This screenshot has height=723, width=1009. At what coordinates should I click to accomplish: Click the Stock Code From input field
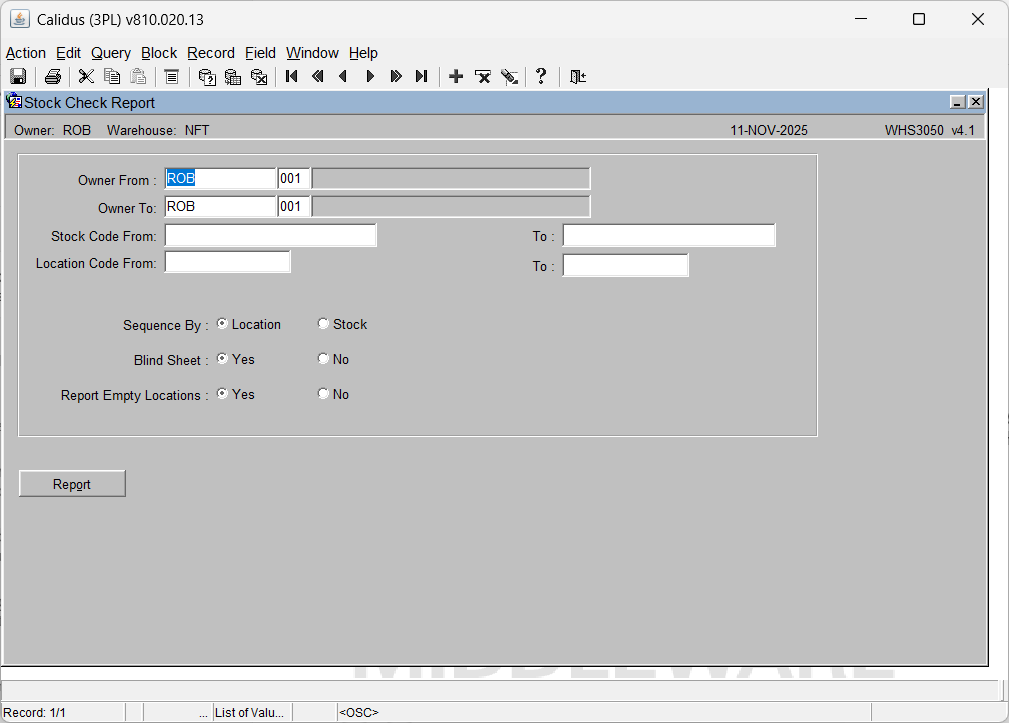(270, 235)
